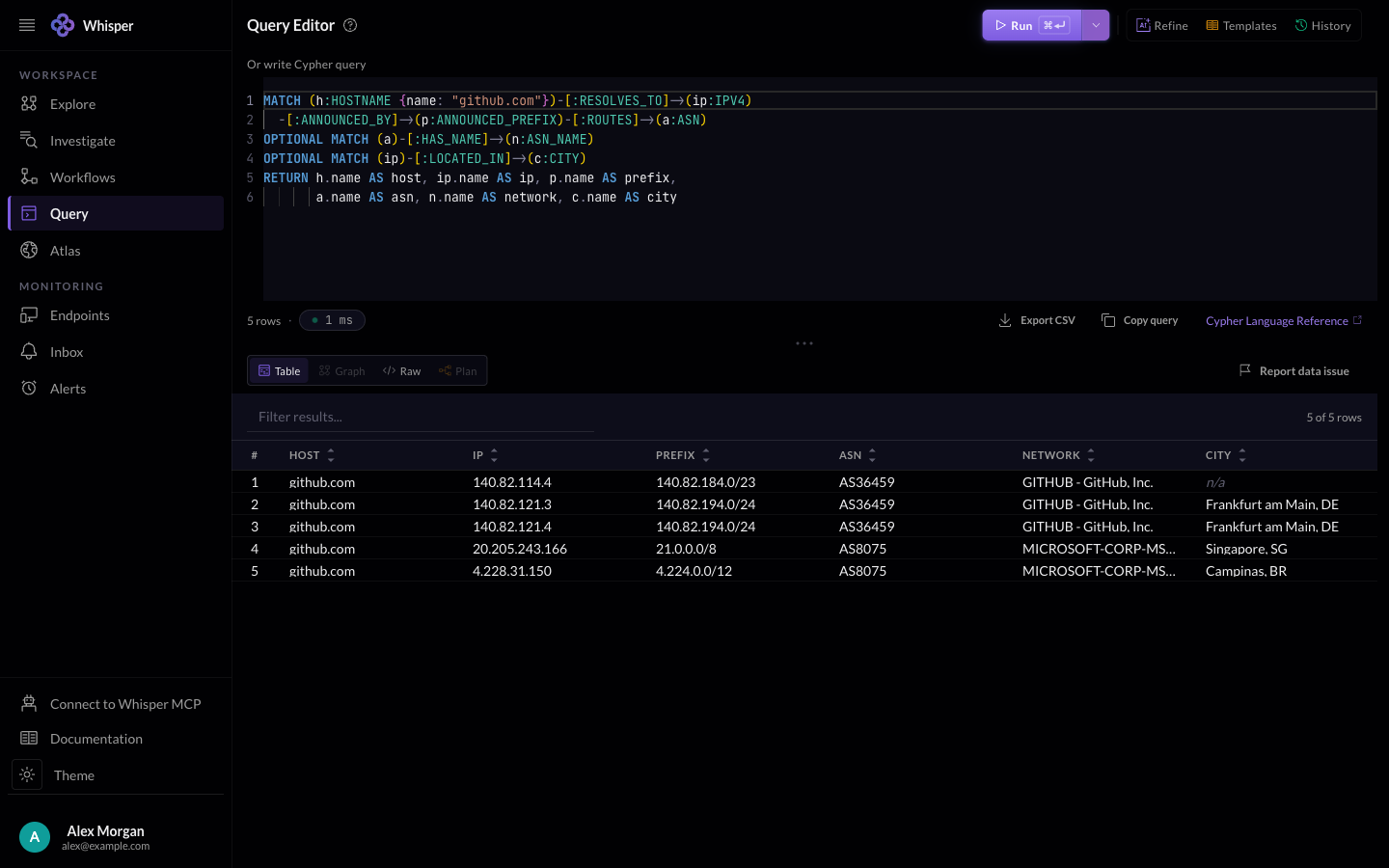This screenshot has width=1389, height=868.
Task: Open Alerts in the sidebar
Action: click(116, 389)
